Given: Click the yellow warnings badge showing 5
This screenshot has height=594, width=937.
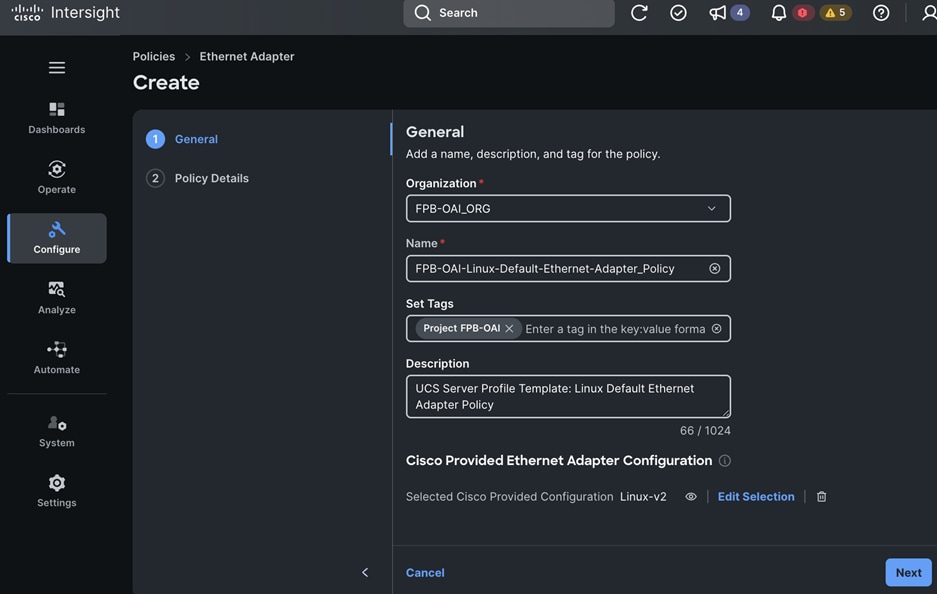Looking at the screenshot, I should coord(835,13).
